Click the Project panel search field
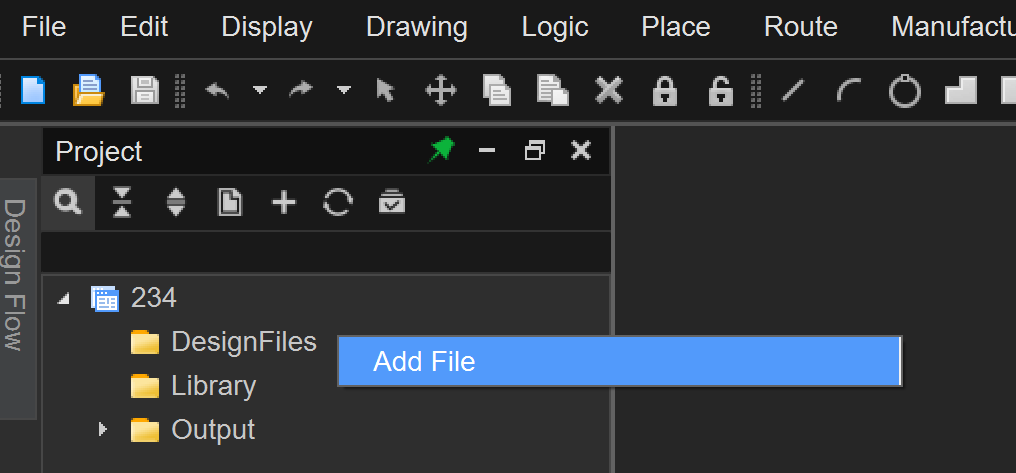This screenshot has height=473, width=1016. click(325, 250)
